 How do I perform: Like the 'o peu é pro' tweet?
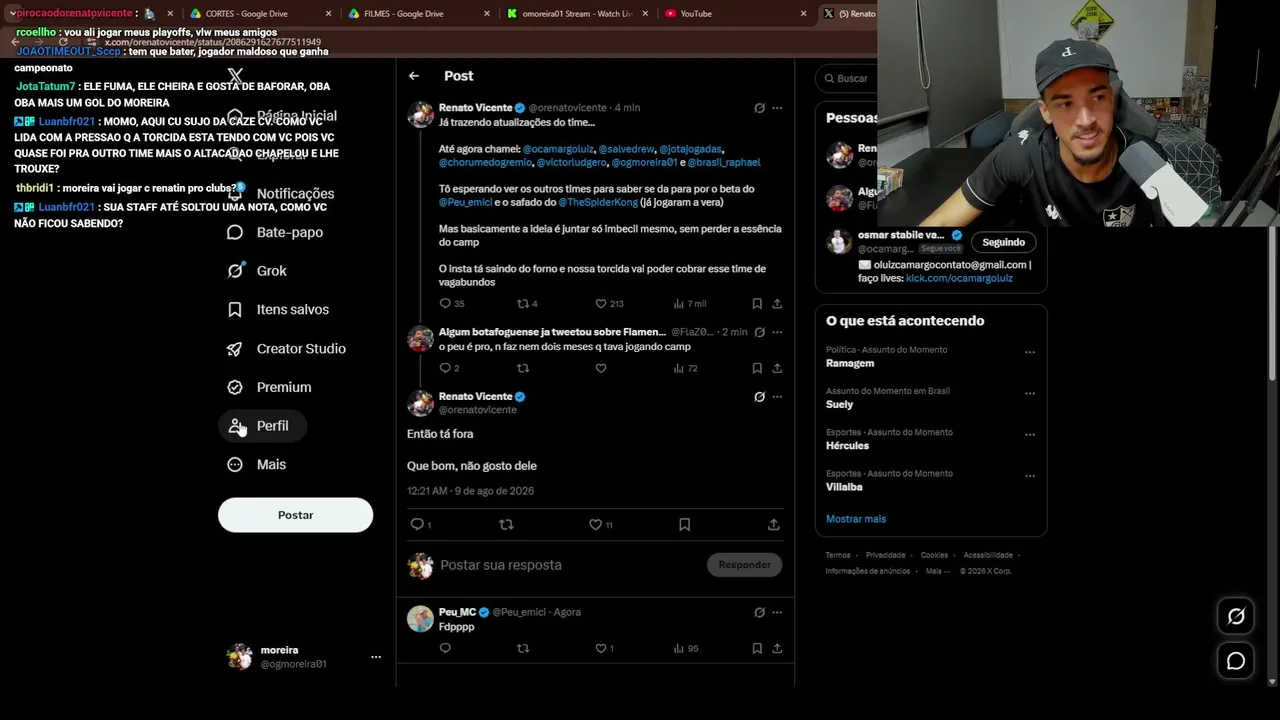(601, 368)
